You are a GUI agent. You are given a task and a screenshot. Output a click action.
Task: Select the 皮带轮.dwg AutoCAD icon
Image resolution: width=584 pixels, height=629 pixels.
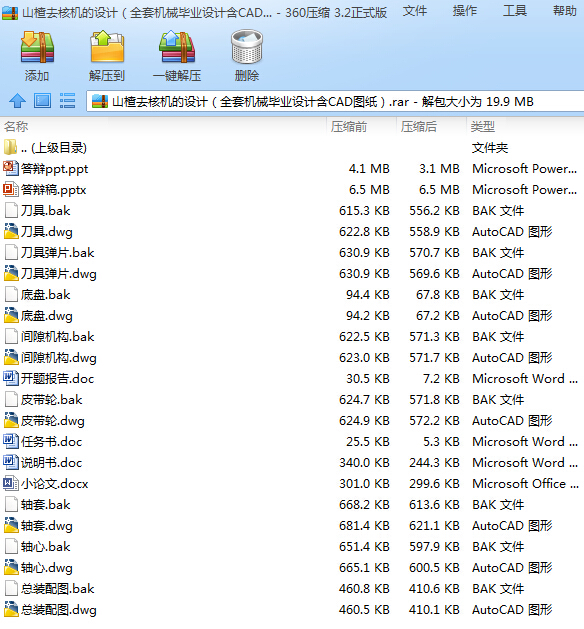pyautogui.click(x=11, y=420)
